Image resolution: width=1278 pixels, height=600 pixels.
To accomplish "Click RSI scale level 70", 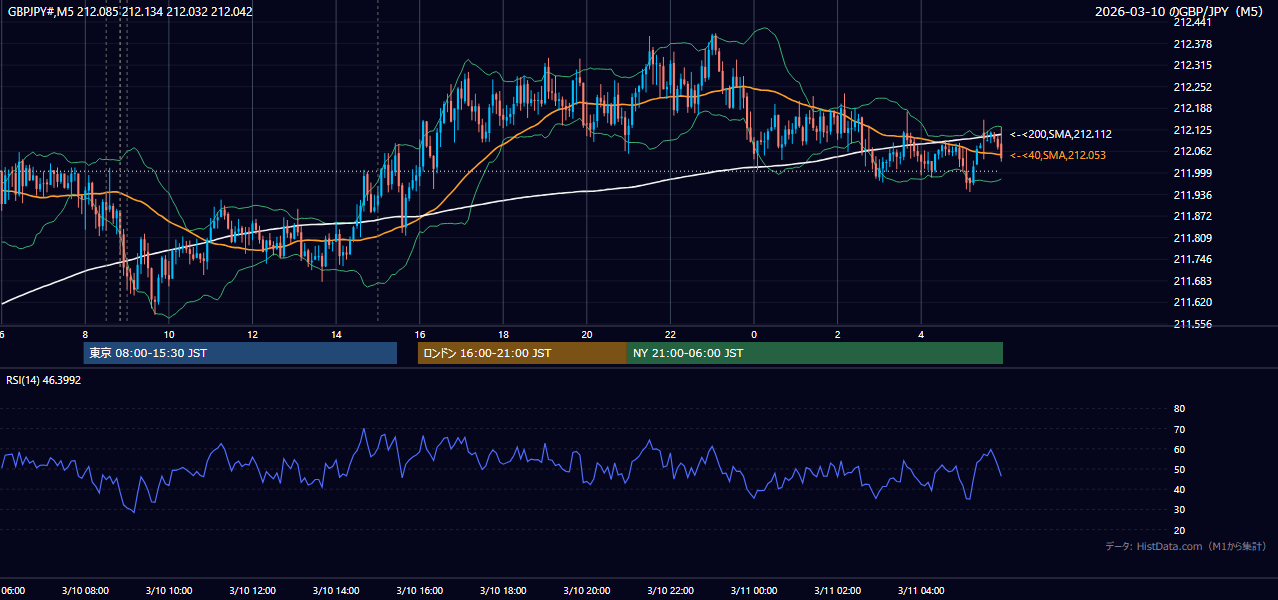I will [x=1179, y=429].
